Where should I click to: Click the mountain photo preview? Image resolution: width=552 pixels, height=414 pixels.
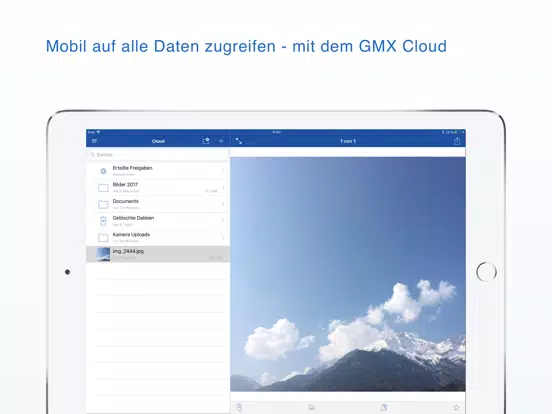[x=348, y=274]
